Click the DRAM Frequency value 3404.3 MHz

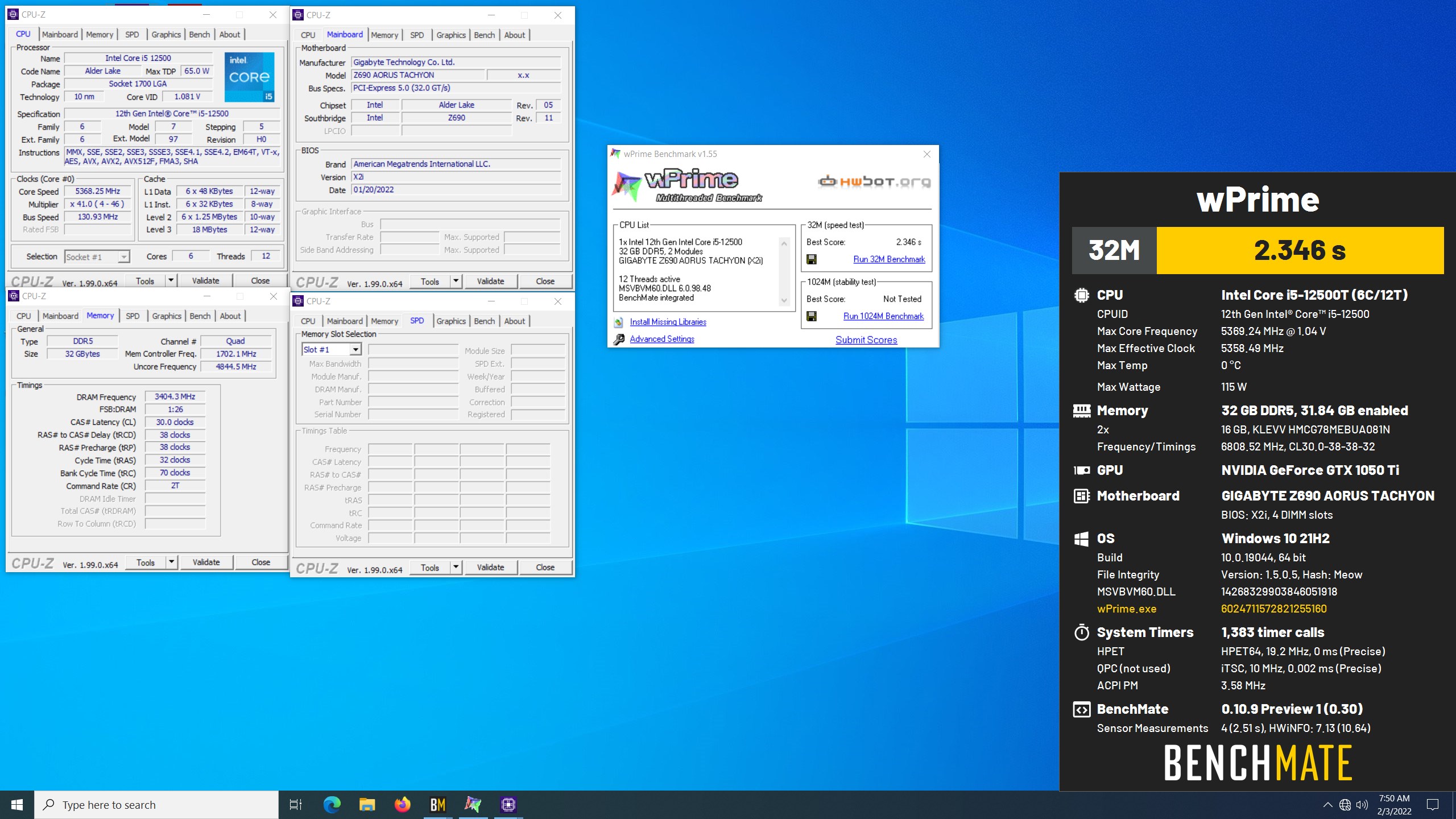click(x=175, y=396)
